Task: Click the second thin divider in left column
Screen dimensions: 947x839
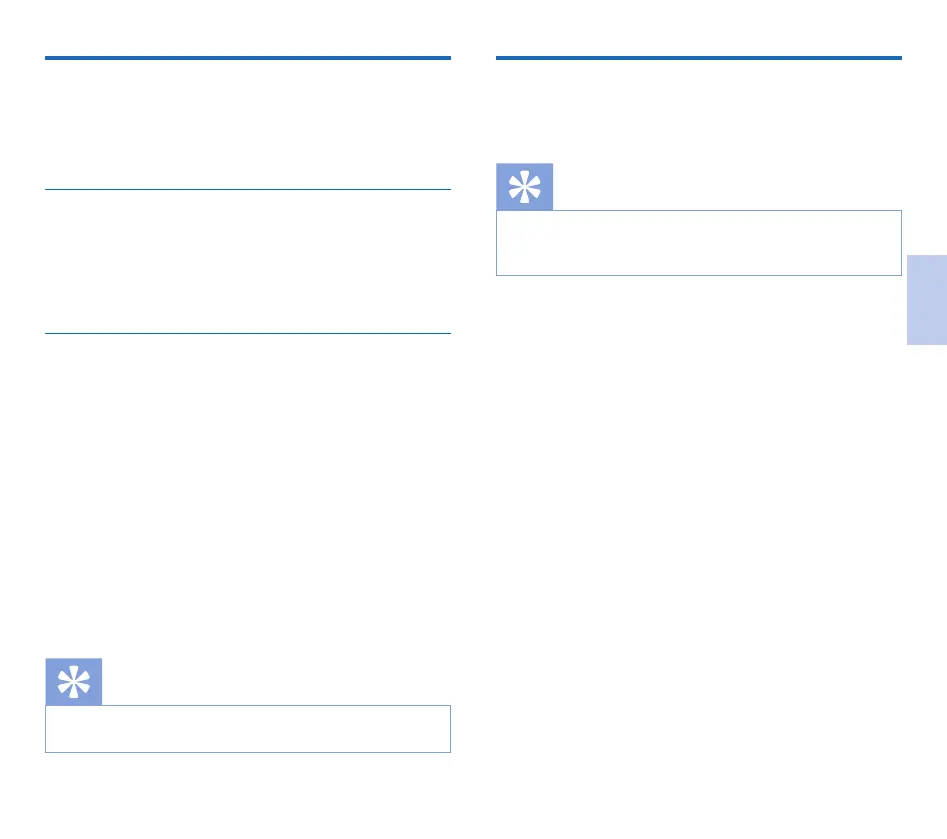Action: [248, 334]
